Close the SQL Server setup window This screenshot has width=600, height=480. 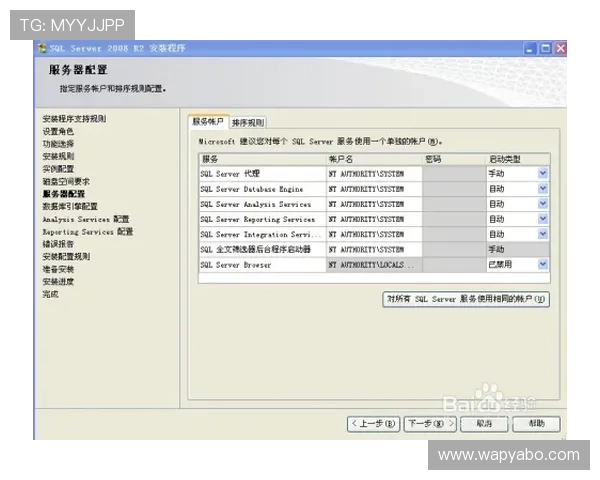tap(560, 48)
